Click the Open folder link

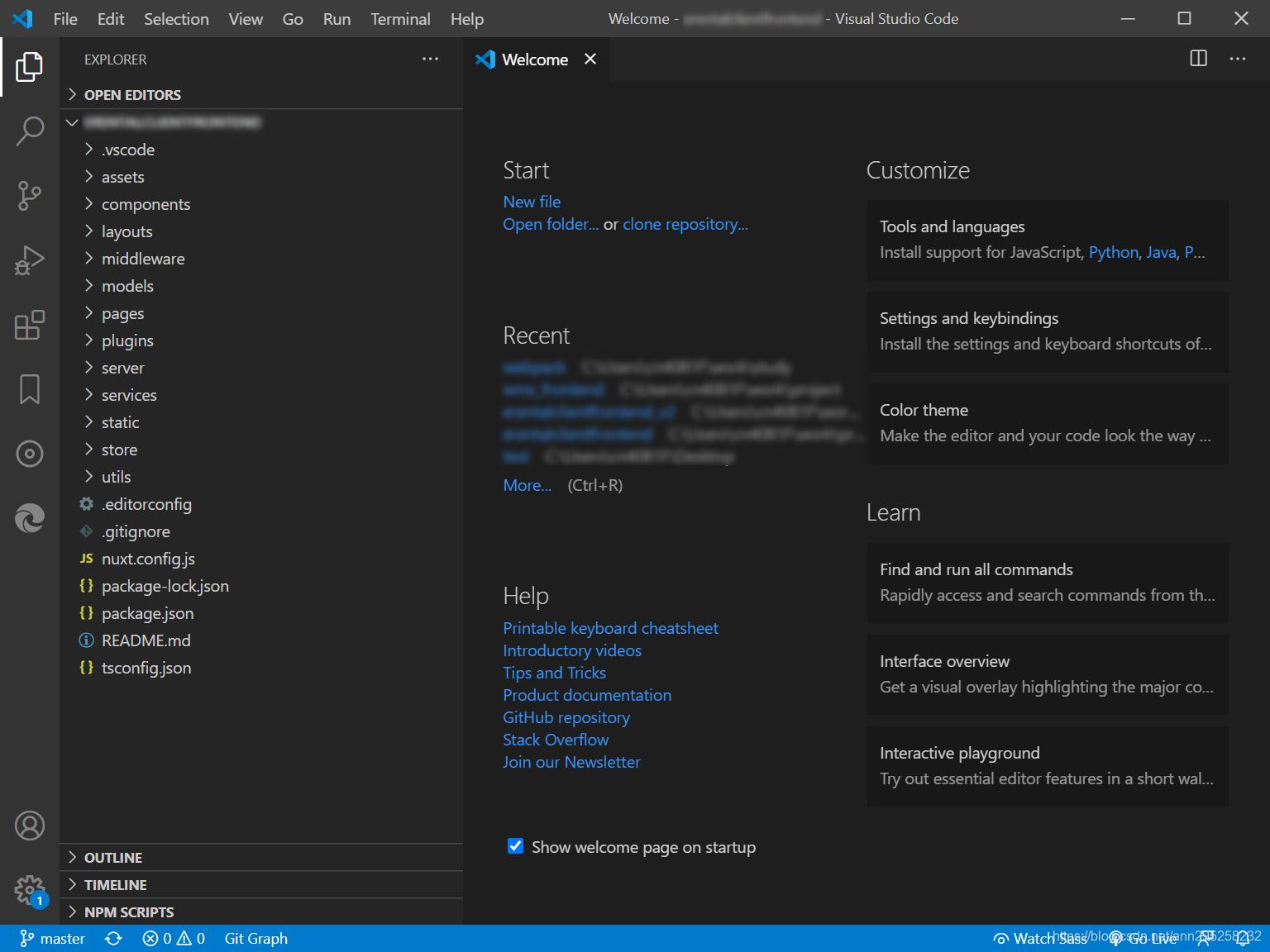[551, 224]
